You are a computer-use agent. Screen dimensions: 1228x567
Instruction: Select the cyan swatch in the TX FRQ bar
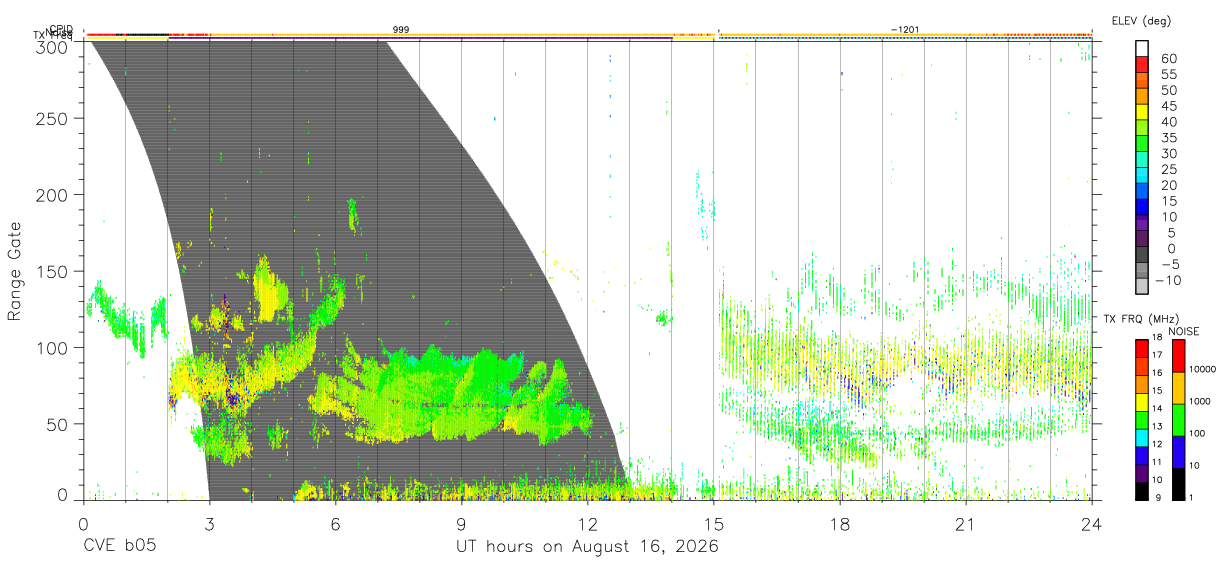pos(1142,437)
